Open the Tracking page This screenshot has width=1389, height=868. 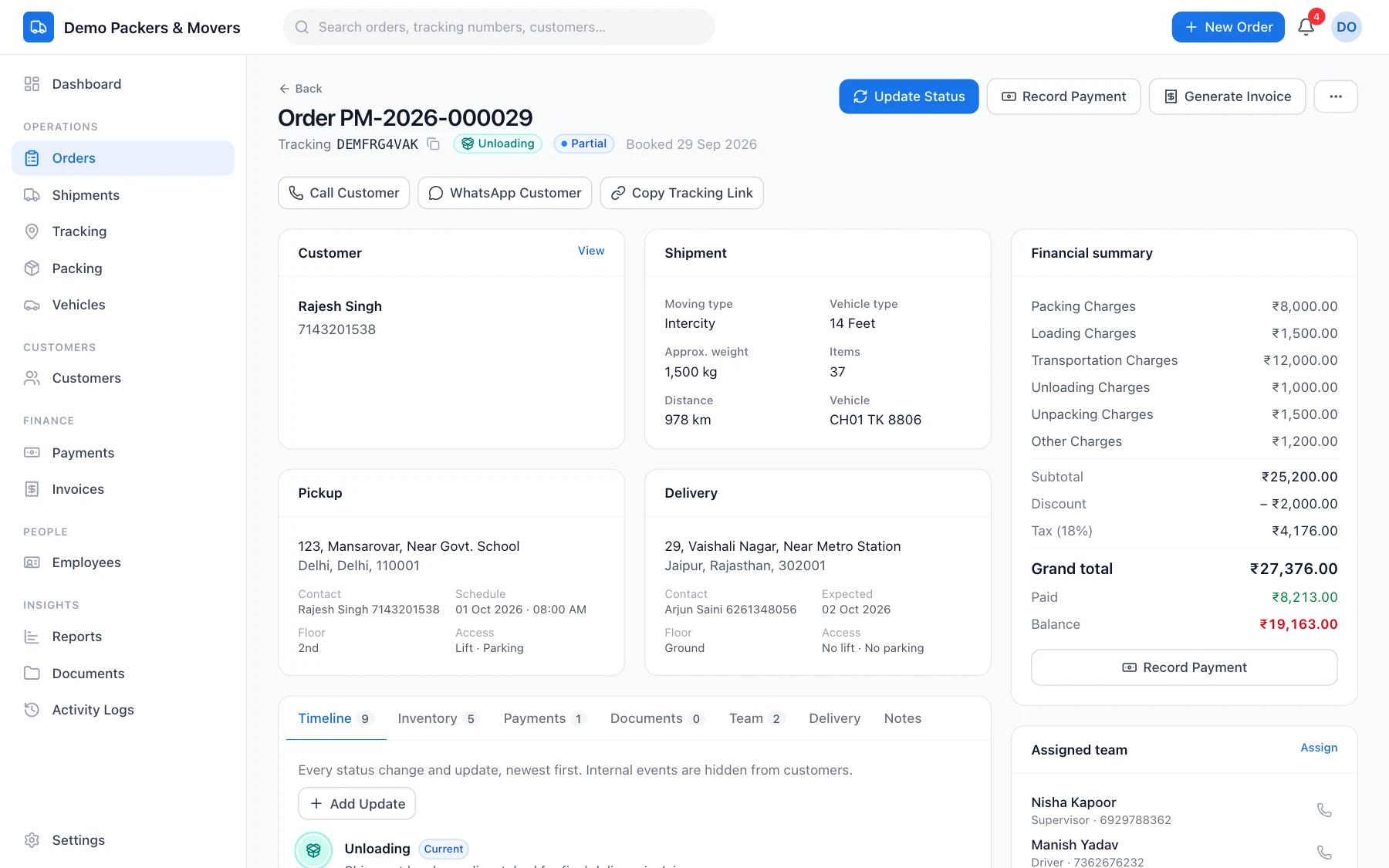[x=123, y=231]
